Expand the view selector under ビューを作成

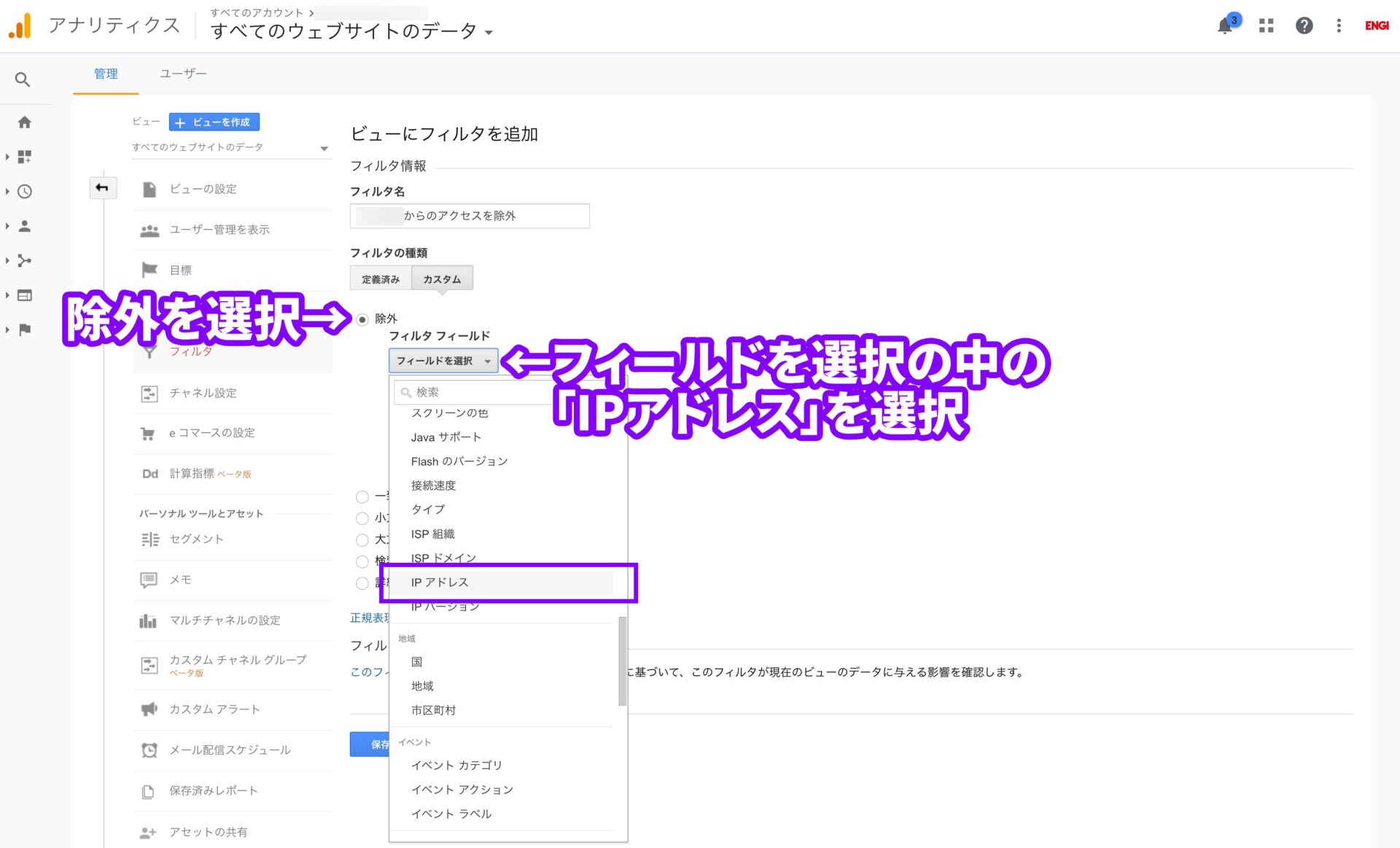[x=323, y=147]
